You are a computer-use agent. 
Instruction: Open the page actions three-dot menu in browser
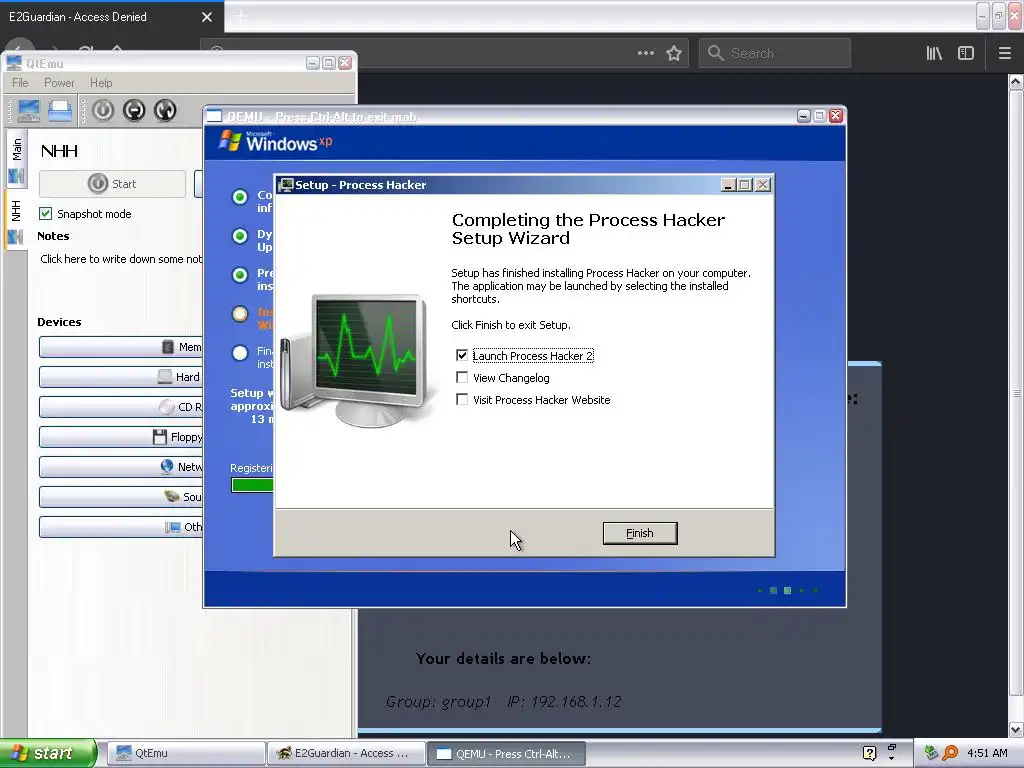pyautogui.click(x=645, y=53)
